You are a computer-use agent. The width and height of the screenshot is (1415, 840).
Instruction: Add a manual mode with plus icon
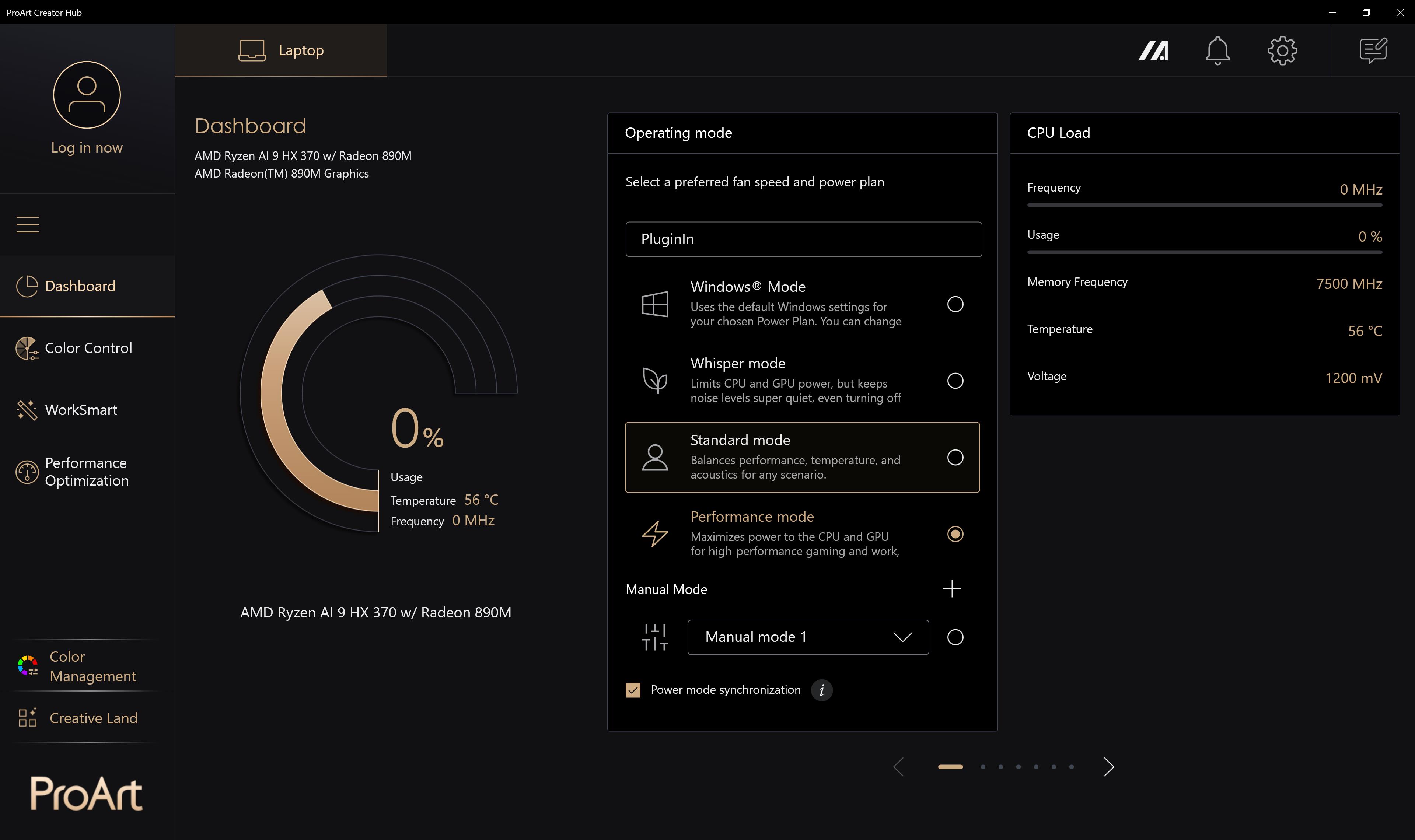(951, 589)
